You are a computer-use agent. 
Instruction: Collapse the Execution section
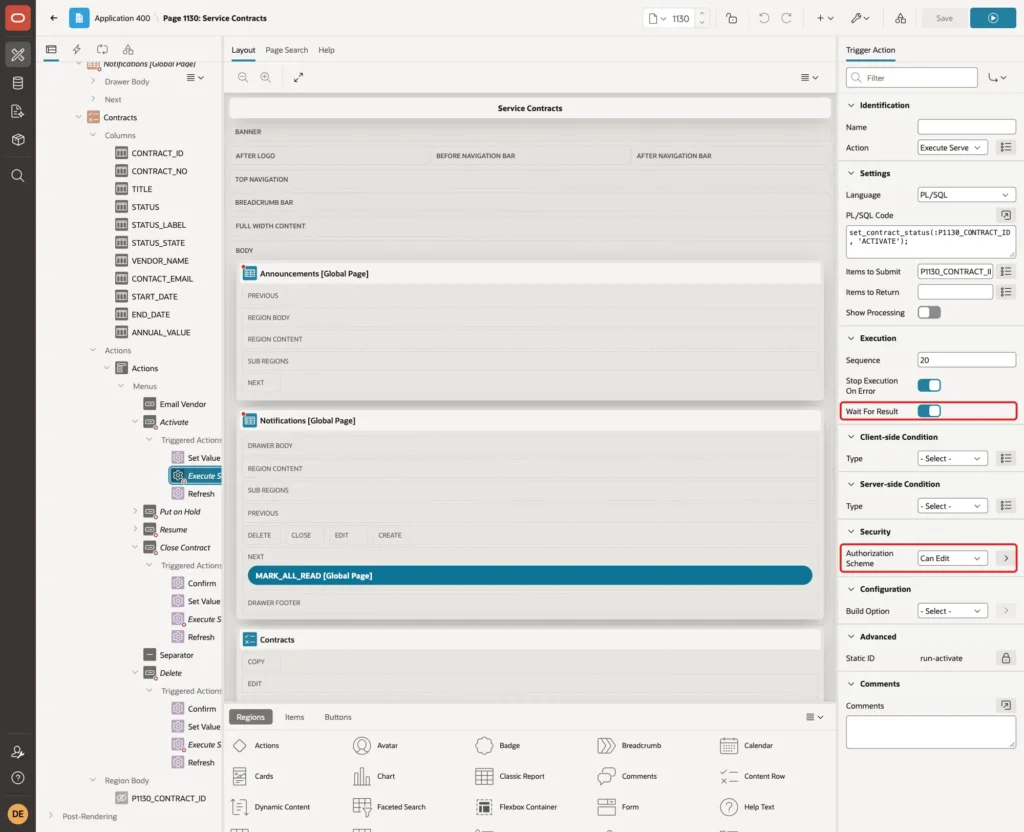[851, 338]
